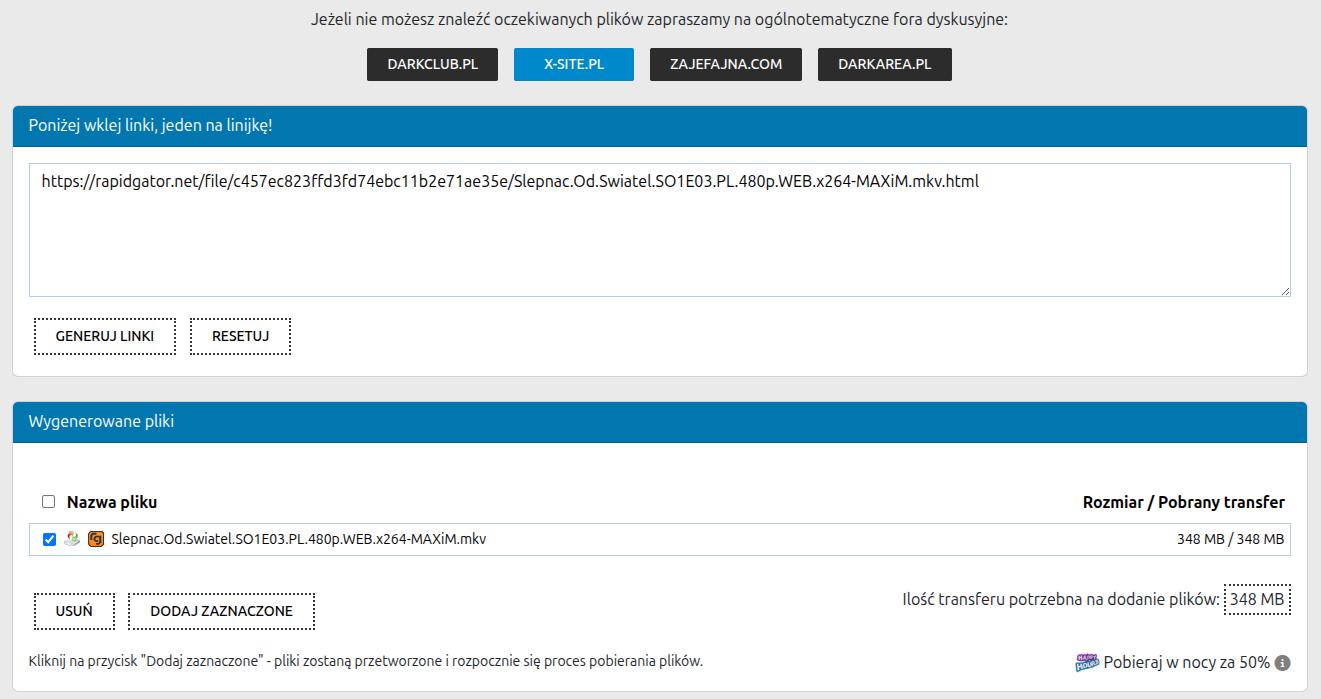The height and width of the screenshot is (699, 1321).
Task: Click the Rapidgator hoster icon beside filename
Action: (x=97, y=537)
